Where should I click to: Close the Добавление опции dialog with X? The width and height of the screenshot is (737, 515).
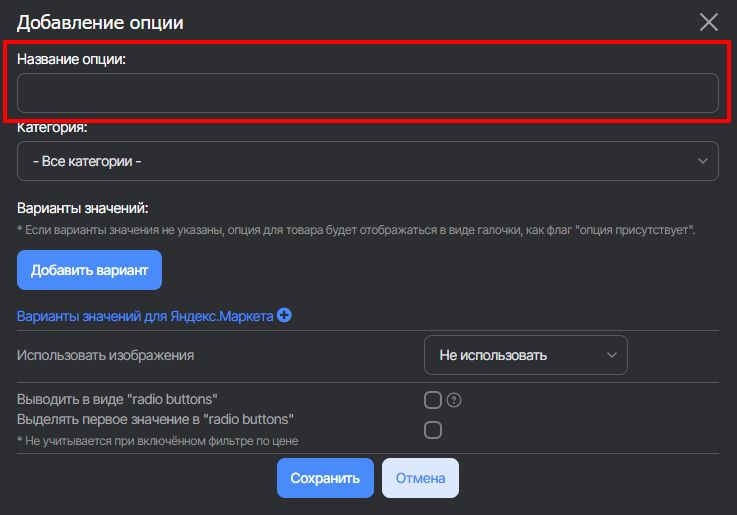click(708, 22)
